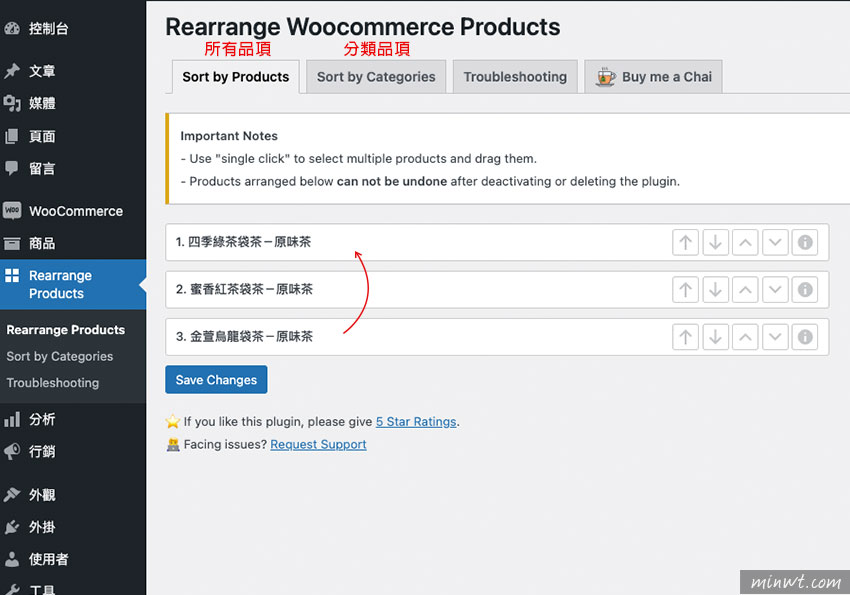
Task: Move product 2 蜜香紅茶袋茶 down one with chevron
Action: click(775, 290)
